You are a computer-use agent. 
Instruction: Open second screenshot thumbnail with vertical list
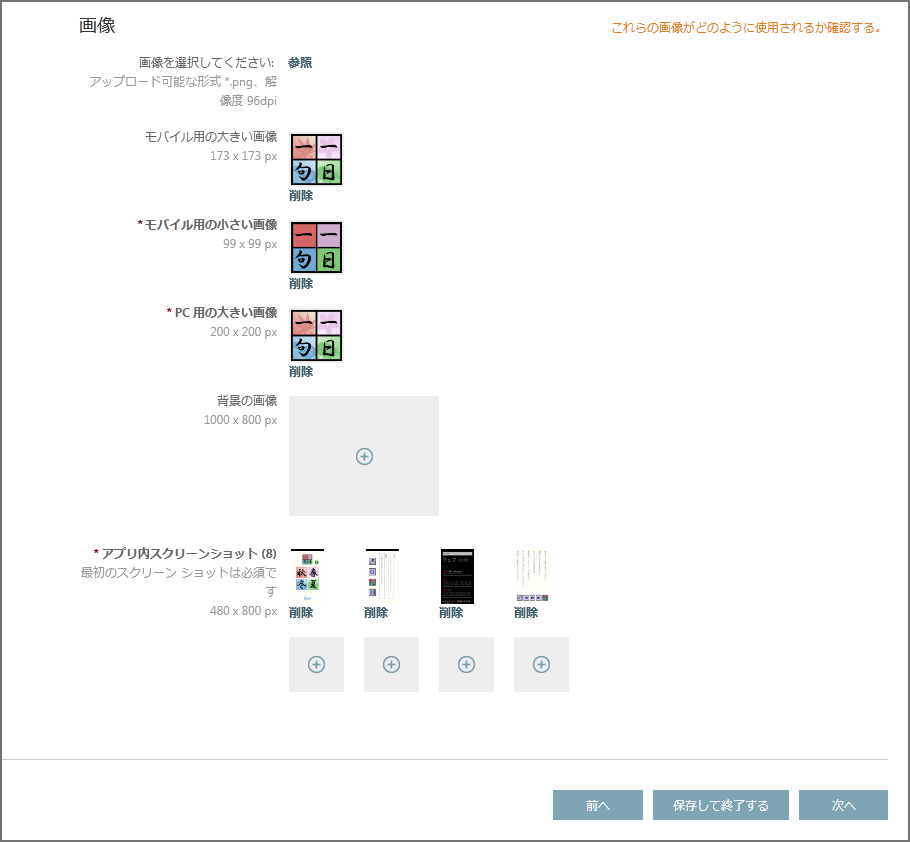pos(382,576)
